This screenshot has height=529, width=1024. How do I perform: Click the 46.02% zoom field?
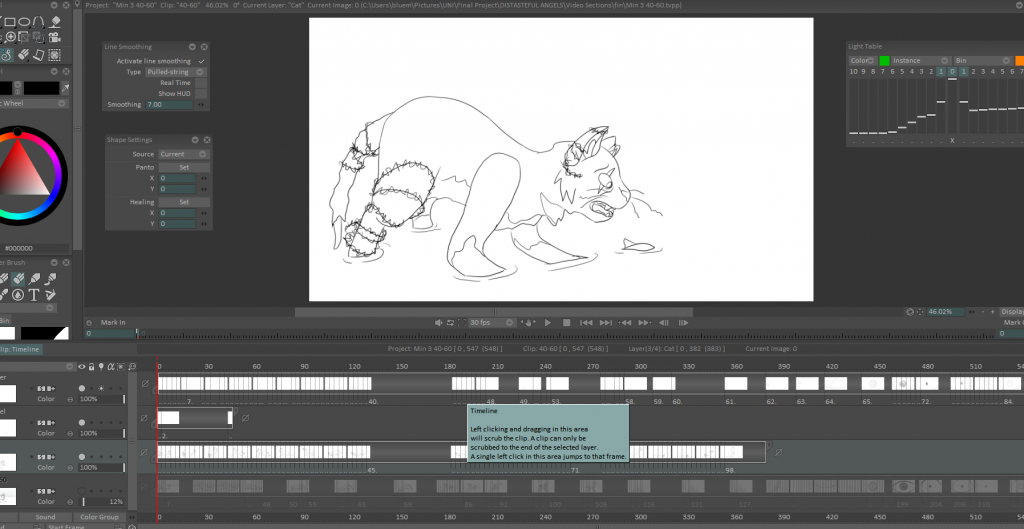coord(946,312)
